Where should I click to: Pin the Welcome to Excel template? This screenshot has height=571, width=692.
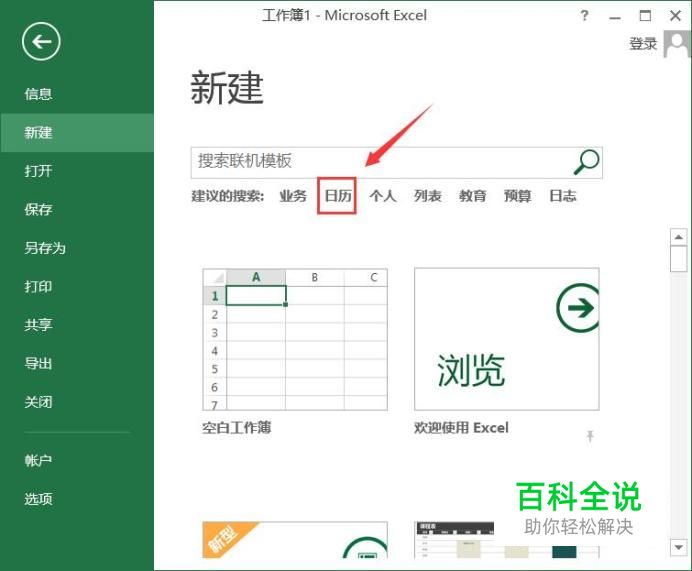pos(590,436)
